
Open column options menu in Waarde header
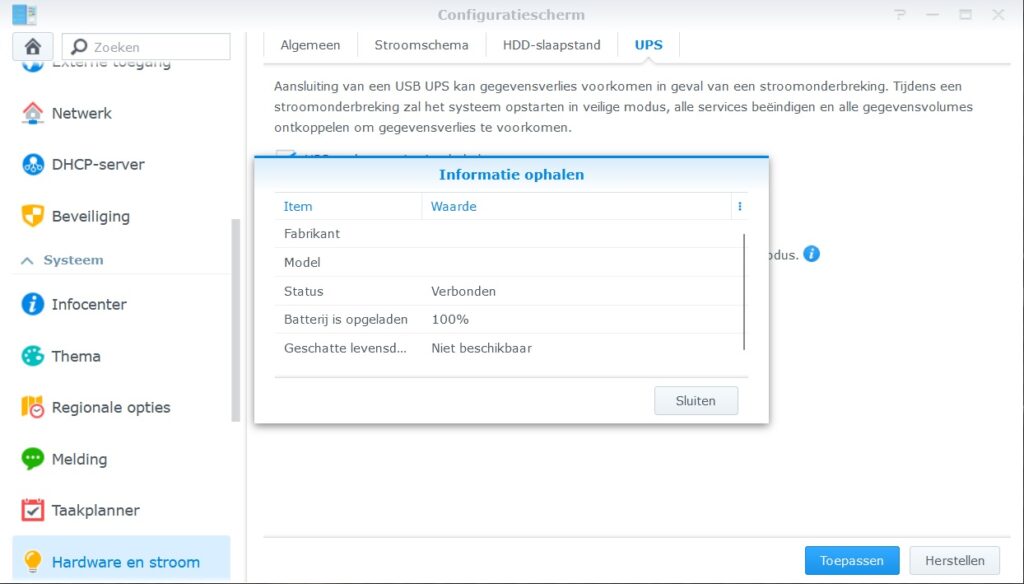(x=739, y=207)
